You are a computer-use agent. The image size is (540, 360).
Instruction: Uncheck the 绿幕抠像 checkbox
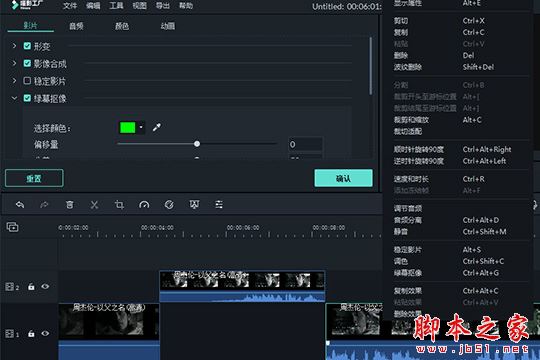click(x=27, y=99)
